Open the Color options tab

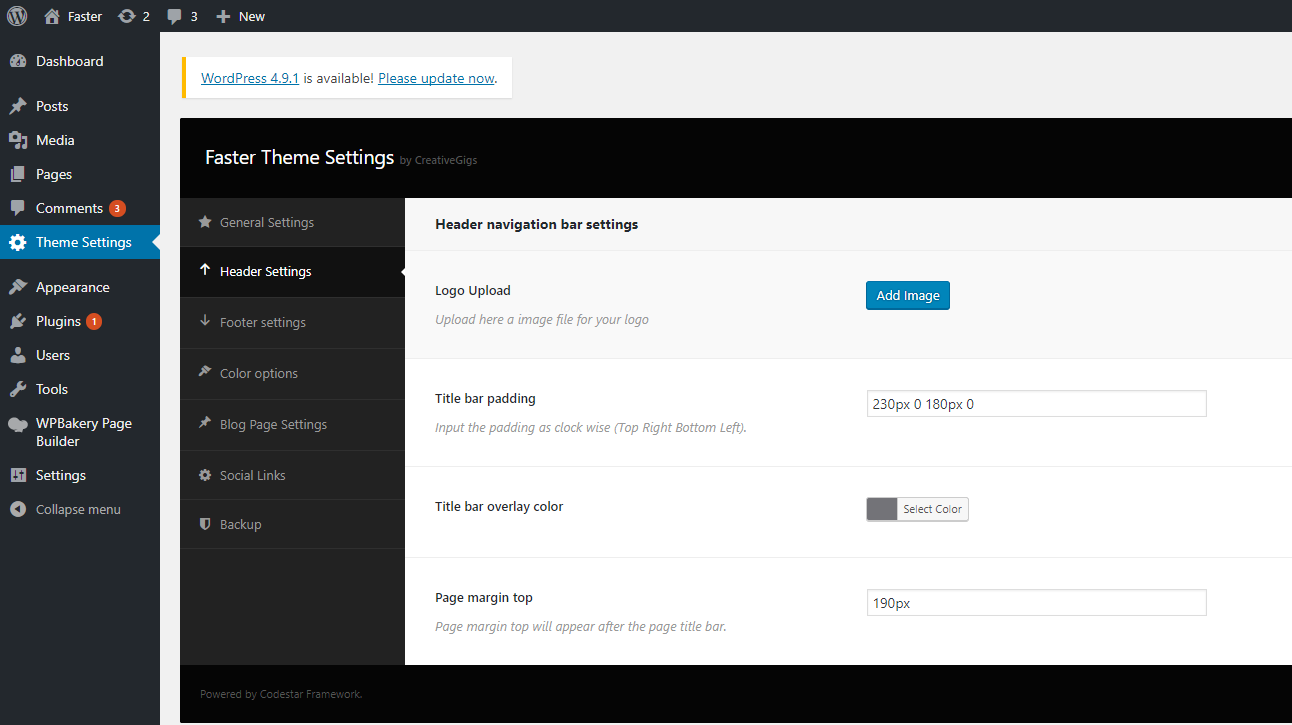(258, 373)
